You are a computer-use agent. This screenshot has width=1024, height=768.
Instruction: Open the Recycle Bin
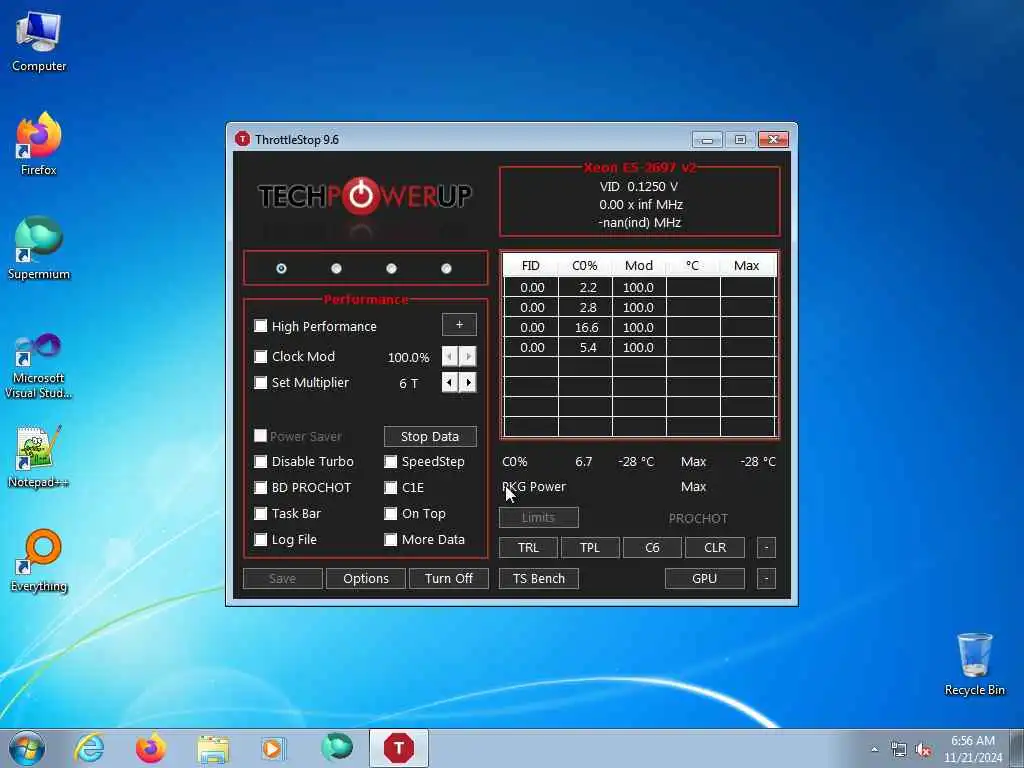(x=974, y=664)
